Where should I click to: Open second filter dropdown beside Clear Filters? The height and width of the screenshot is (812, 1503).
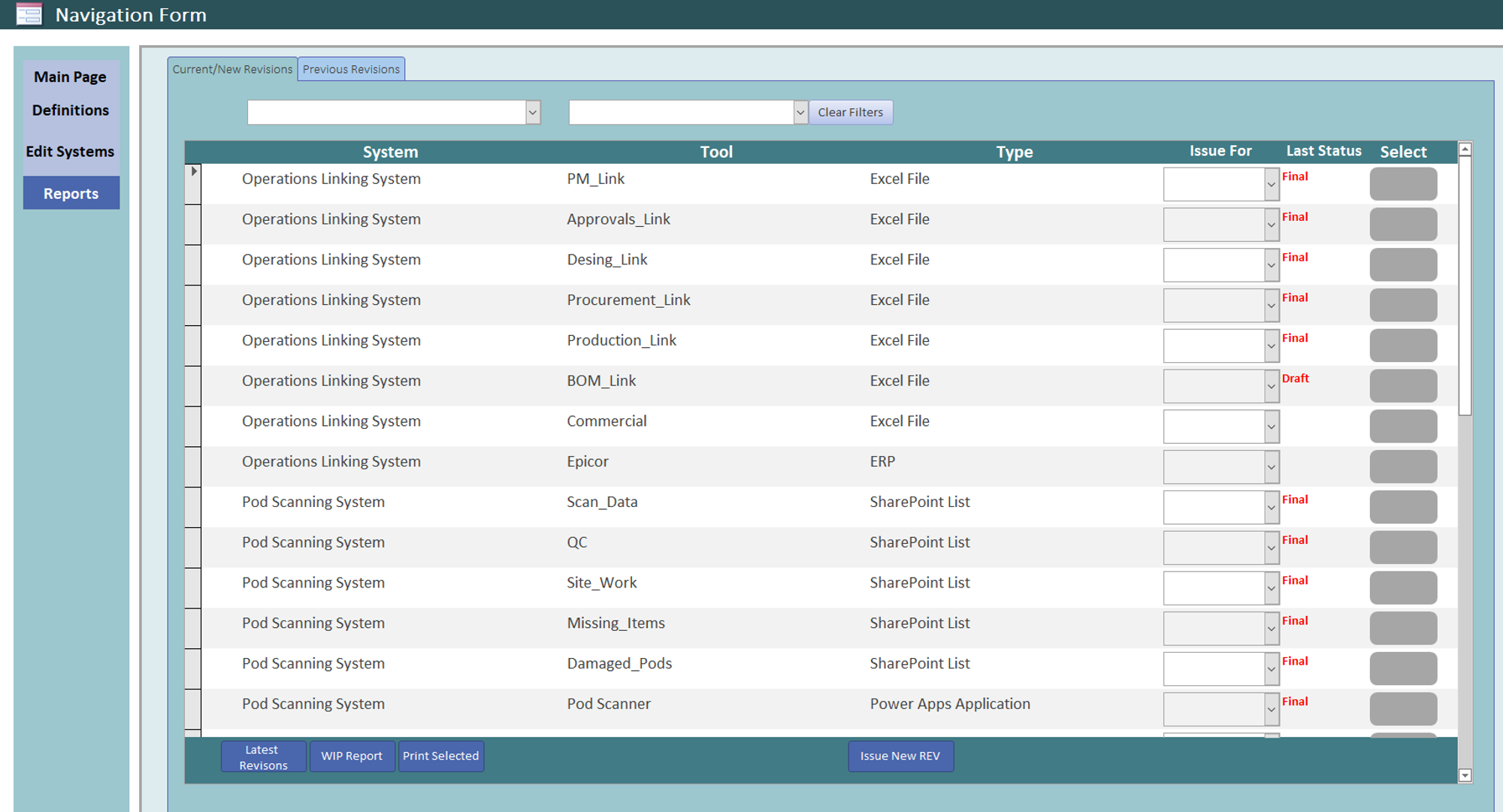pyautogui.click(x=800, y=113)
